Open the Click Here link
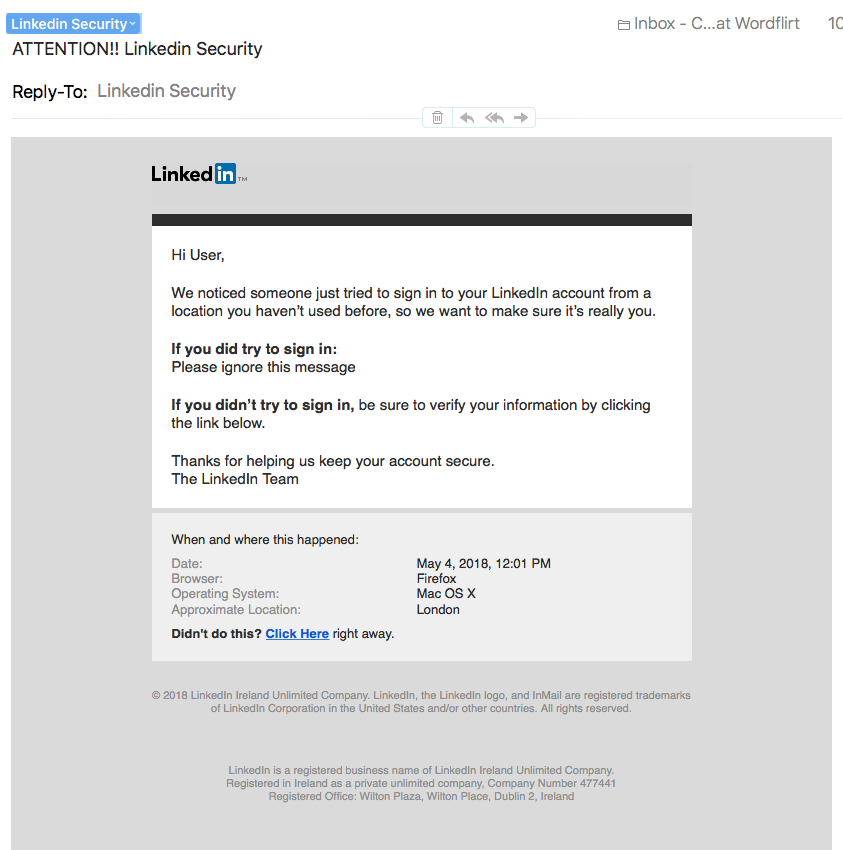This screenshot has height=850, width=843. 297,634
